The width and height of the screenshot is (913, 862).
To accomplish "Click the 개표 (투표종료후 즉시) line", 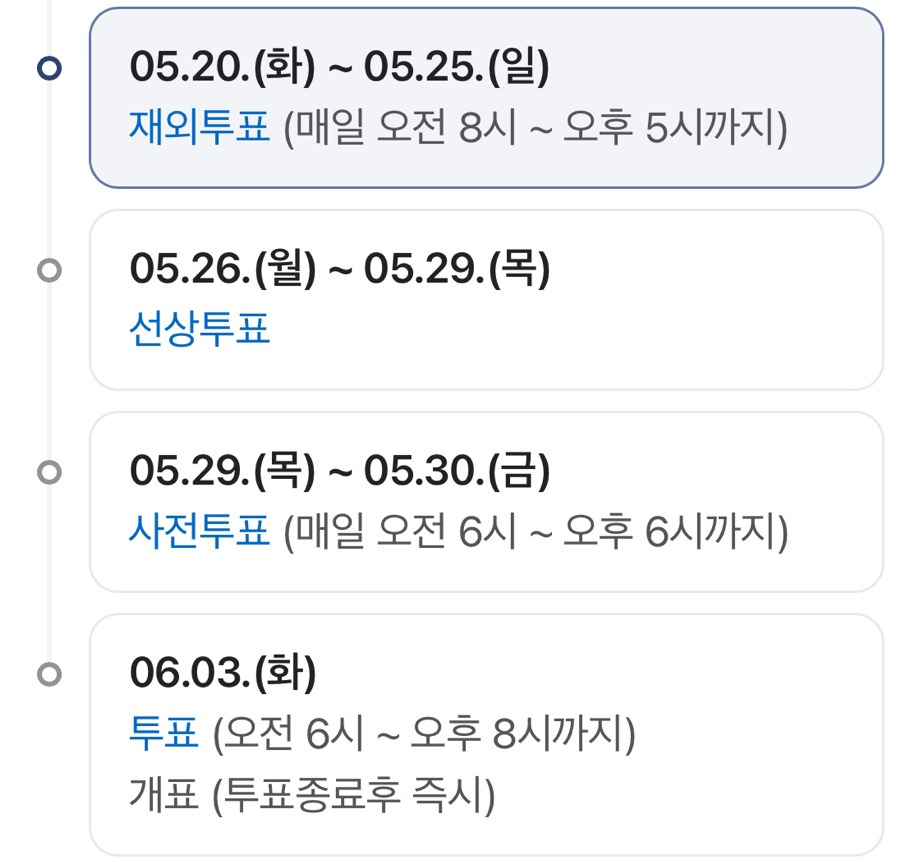I will [x=312, y=795].
